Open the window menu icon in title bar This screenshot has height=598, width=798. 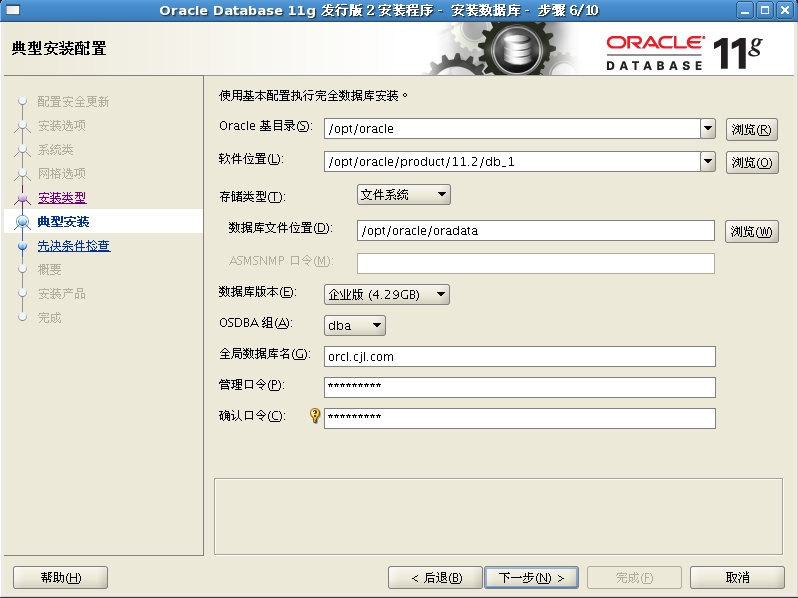(13, 10)
